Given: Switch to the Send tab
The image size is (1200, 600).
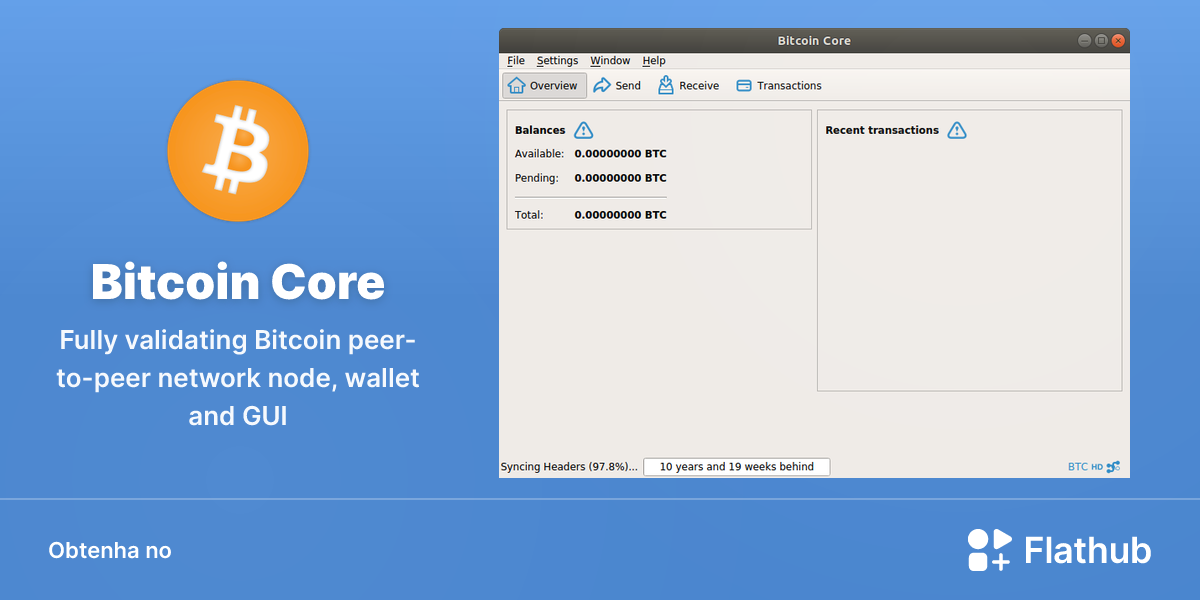Looking at the screenshot, I should [617, 85].
